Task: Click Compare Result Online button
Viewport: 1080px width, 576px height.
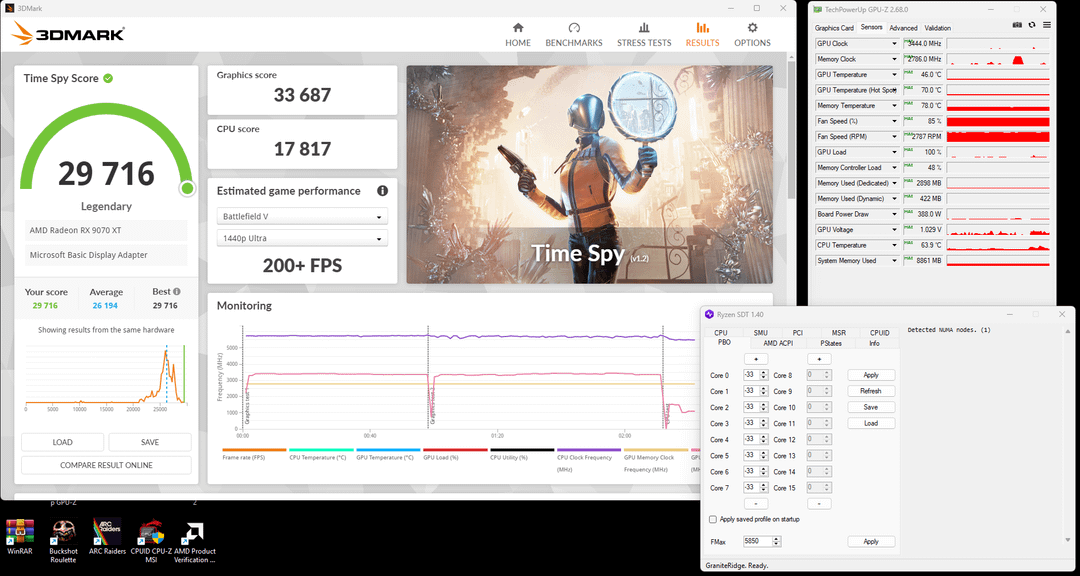Action: click(x=106, y=465)
